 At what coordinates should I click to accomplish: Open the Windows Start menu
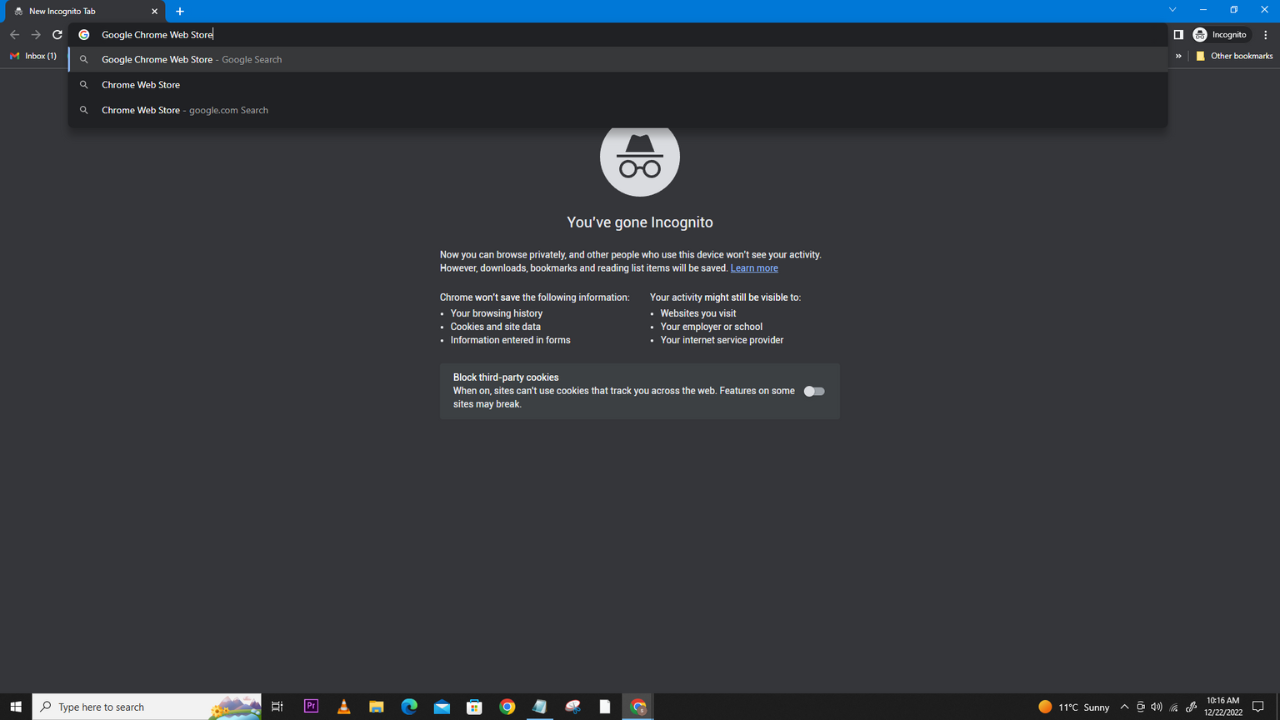(16, 707)
